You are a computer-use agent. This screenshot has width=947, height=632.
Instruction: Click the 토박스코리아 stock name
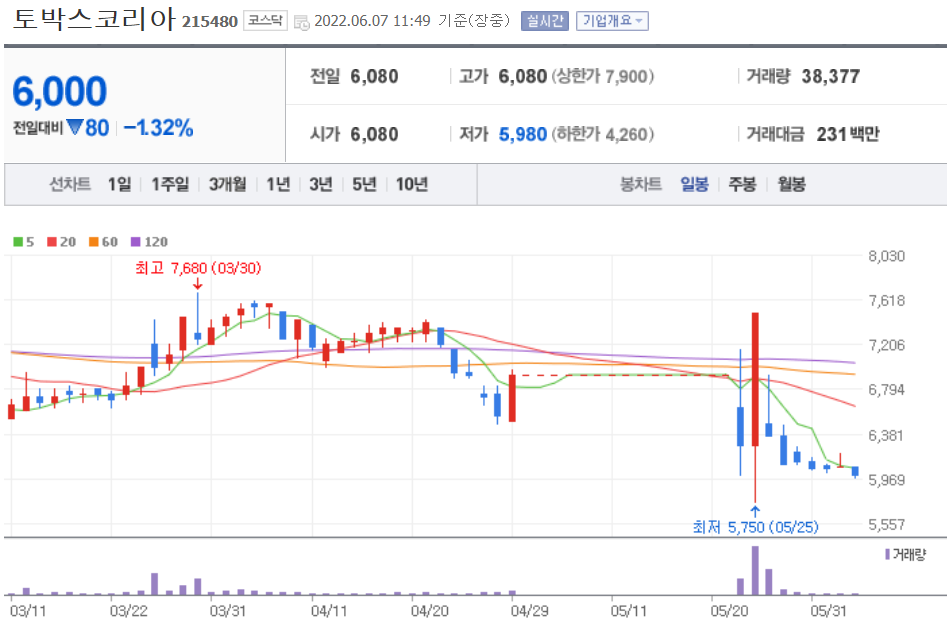(x=94, y=19)
